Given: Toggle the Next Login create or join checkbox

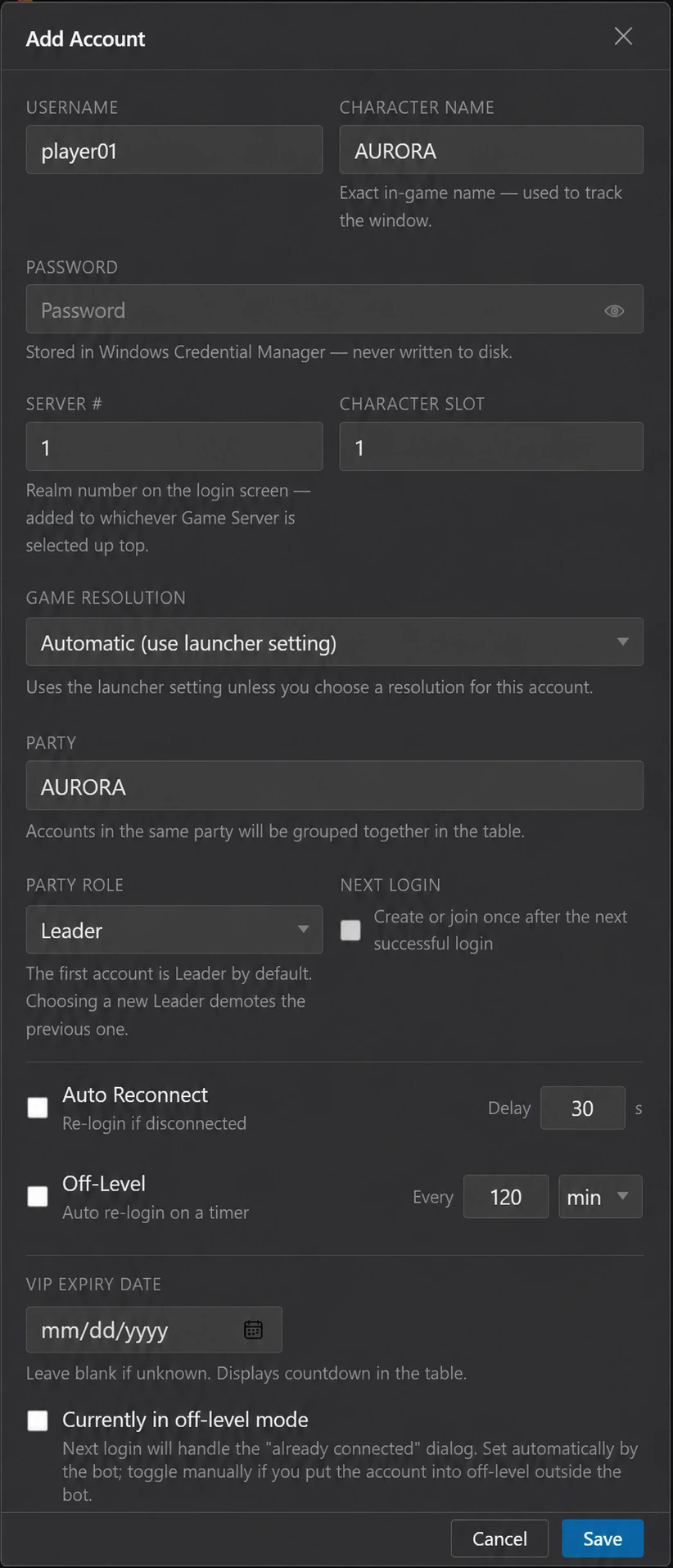Looking at the screenshot, I should click(350, 930).
